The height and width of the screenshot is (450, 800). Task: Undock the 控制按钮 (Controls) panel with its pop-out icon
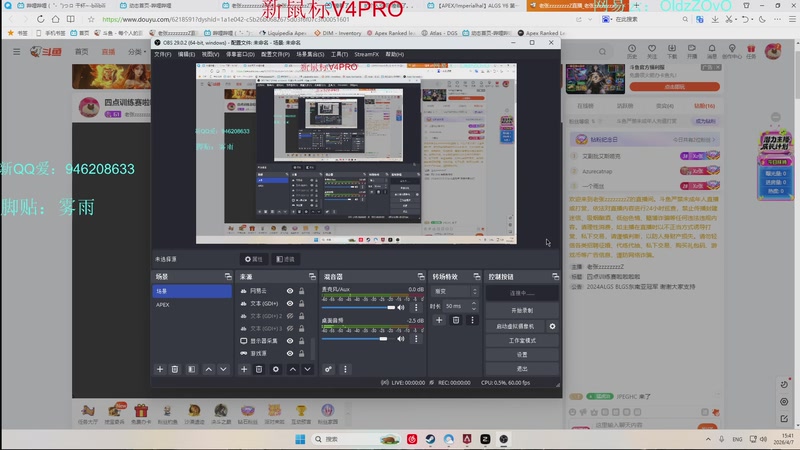pos(555,277)
